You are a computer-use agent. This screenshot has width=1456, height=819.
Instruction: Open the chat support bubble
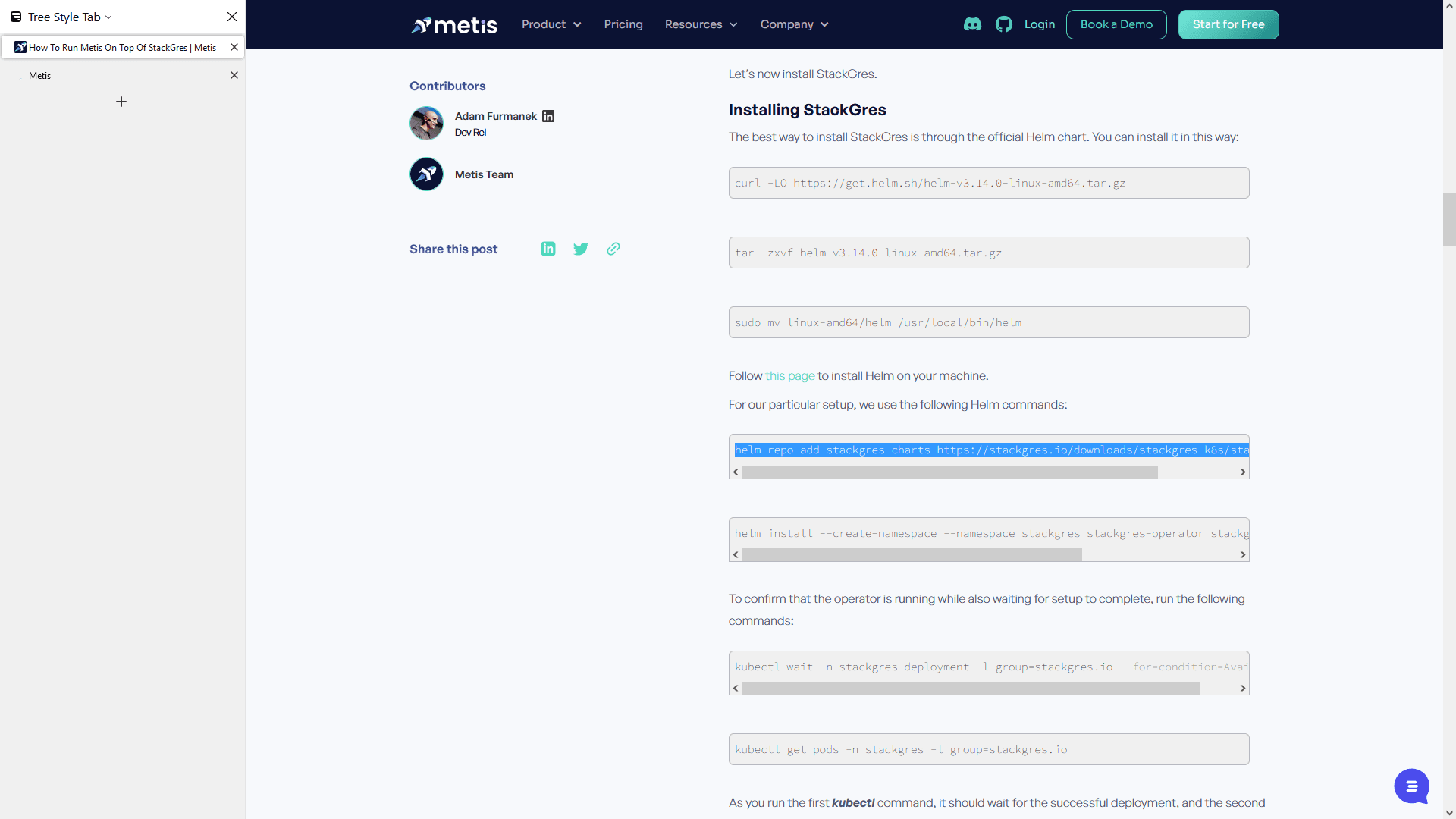(x=1411, y=786)
